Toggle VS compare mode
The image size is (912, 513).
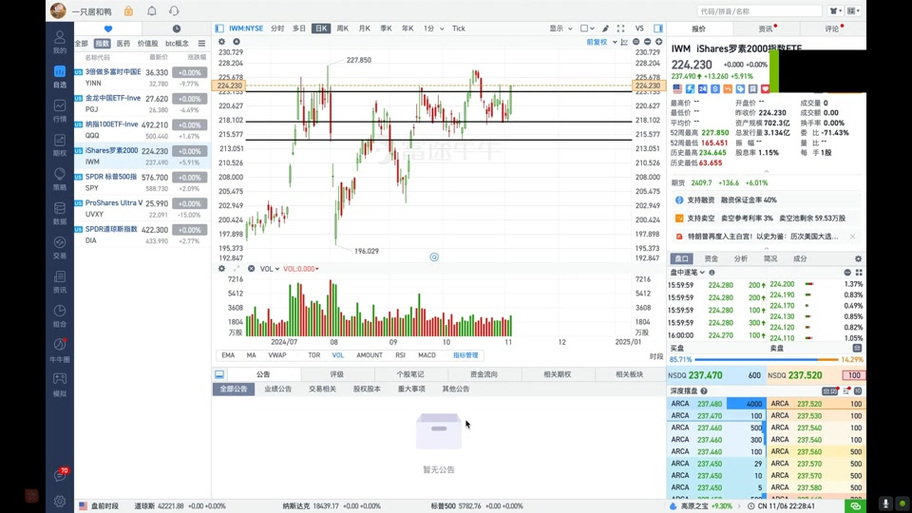pyautogui.click(x=639, y=28)
